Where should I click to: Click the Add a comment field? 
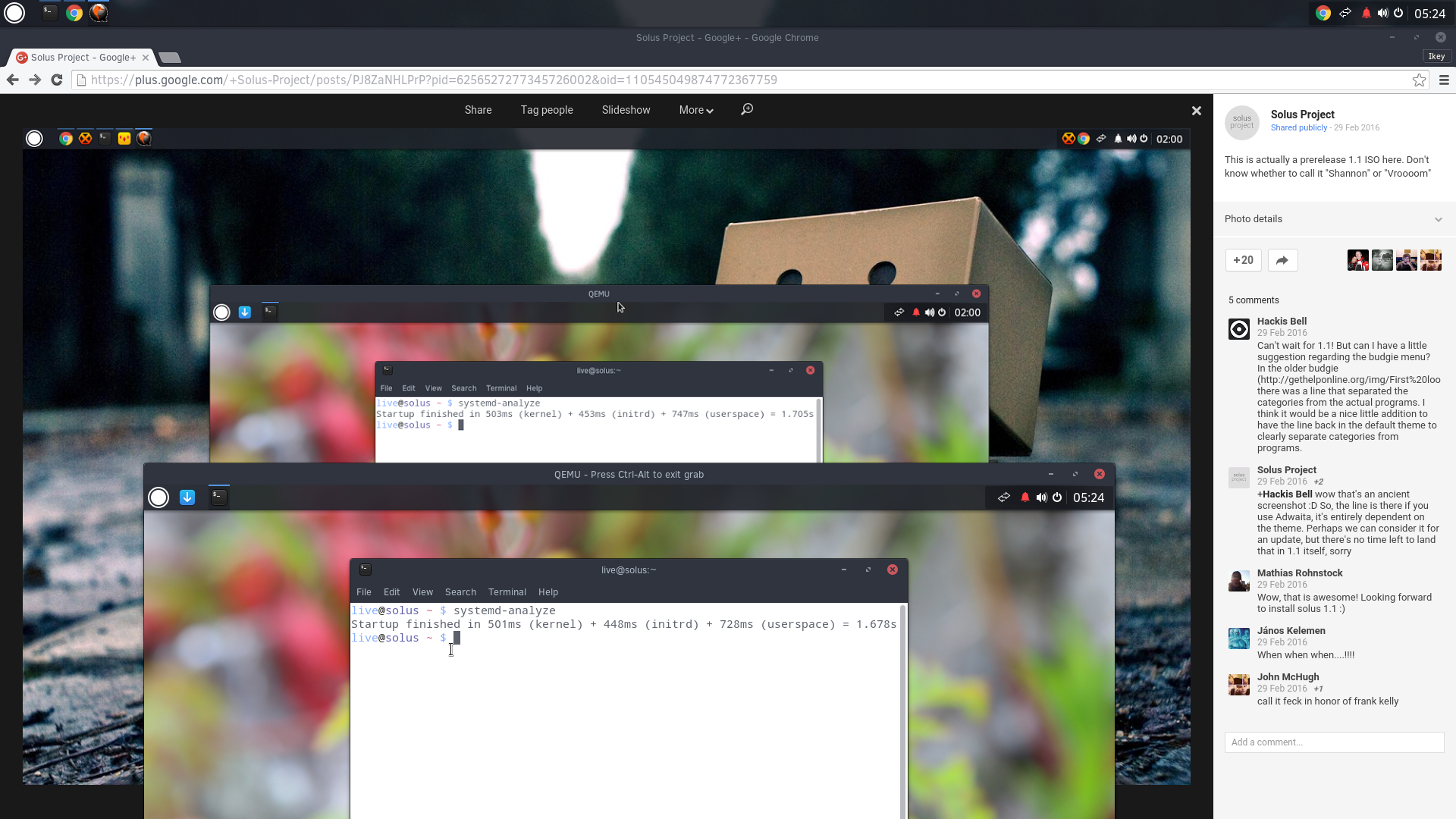1334,742
